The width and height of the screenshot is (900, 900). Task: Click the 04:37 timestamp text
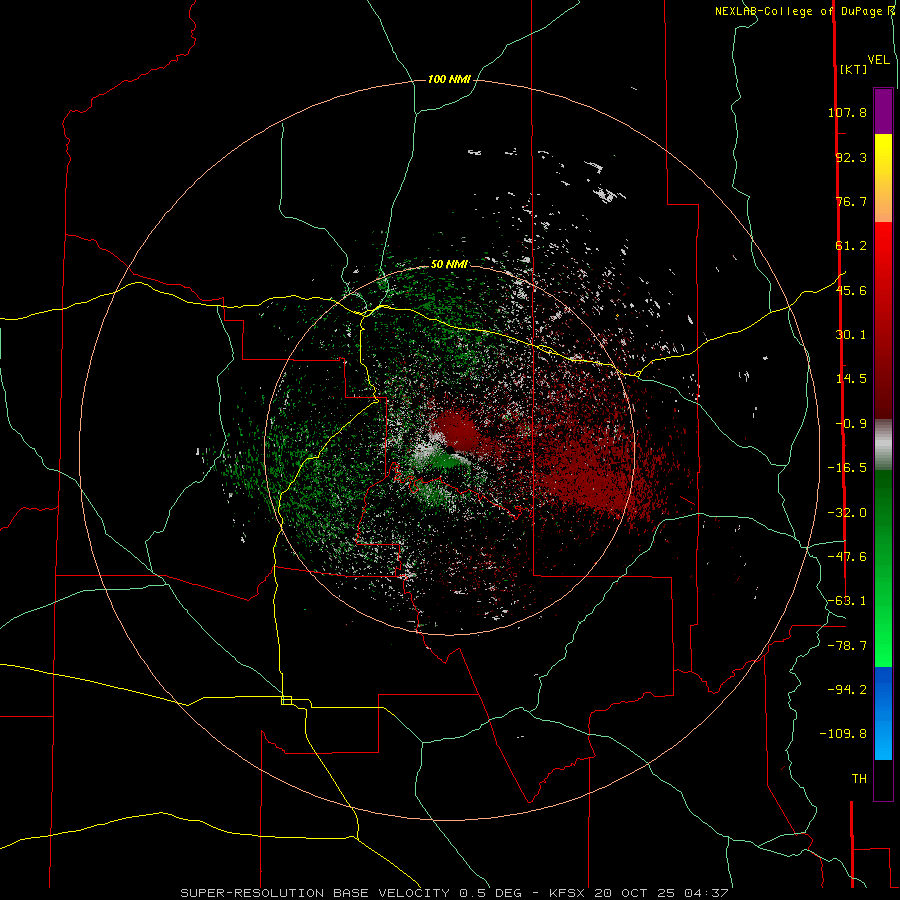706,893
